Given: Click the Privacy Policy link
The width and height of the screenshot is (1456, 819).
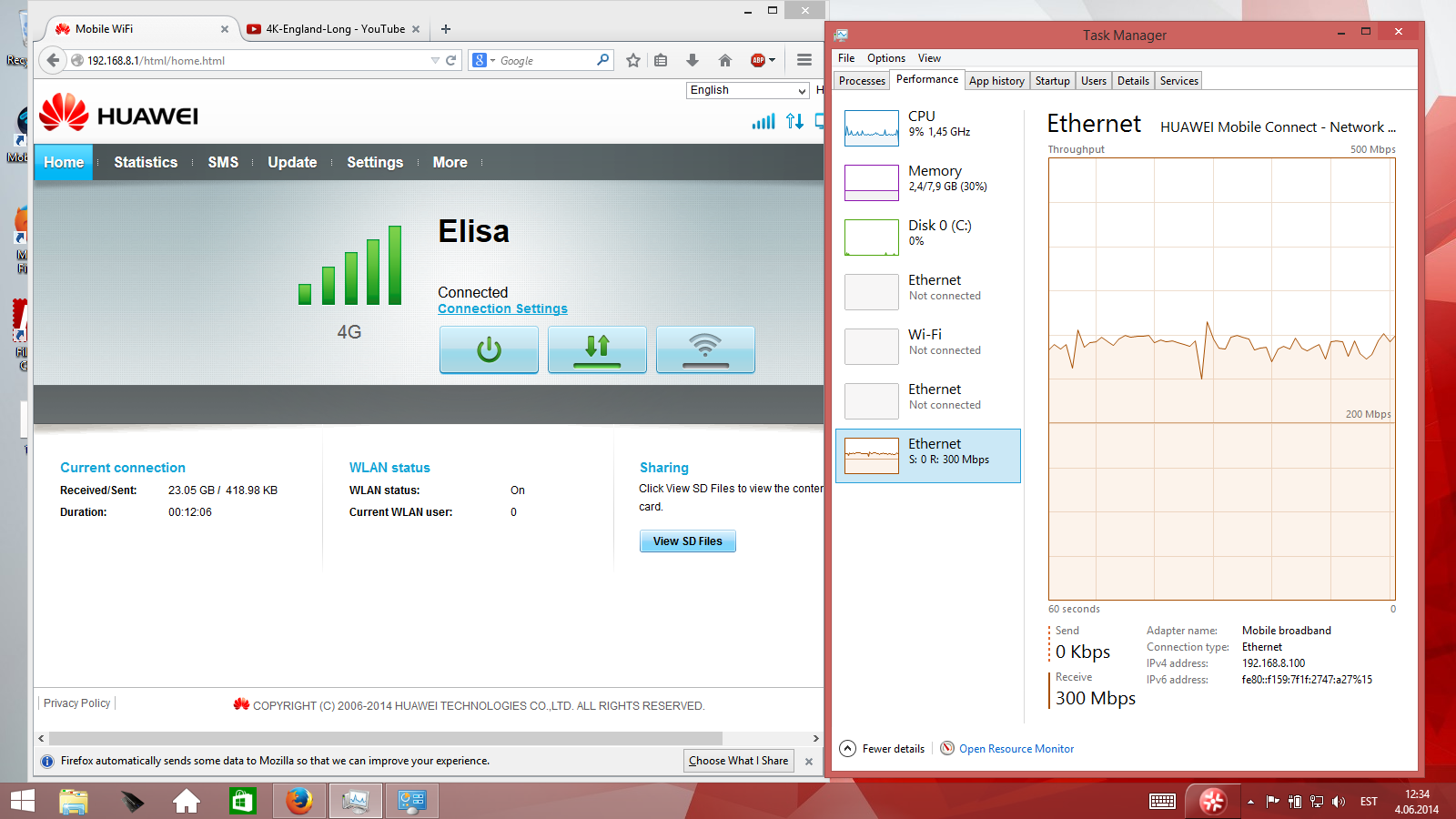Looking at the screenshot, I should pos(76,703).
